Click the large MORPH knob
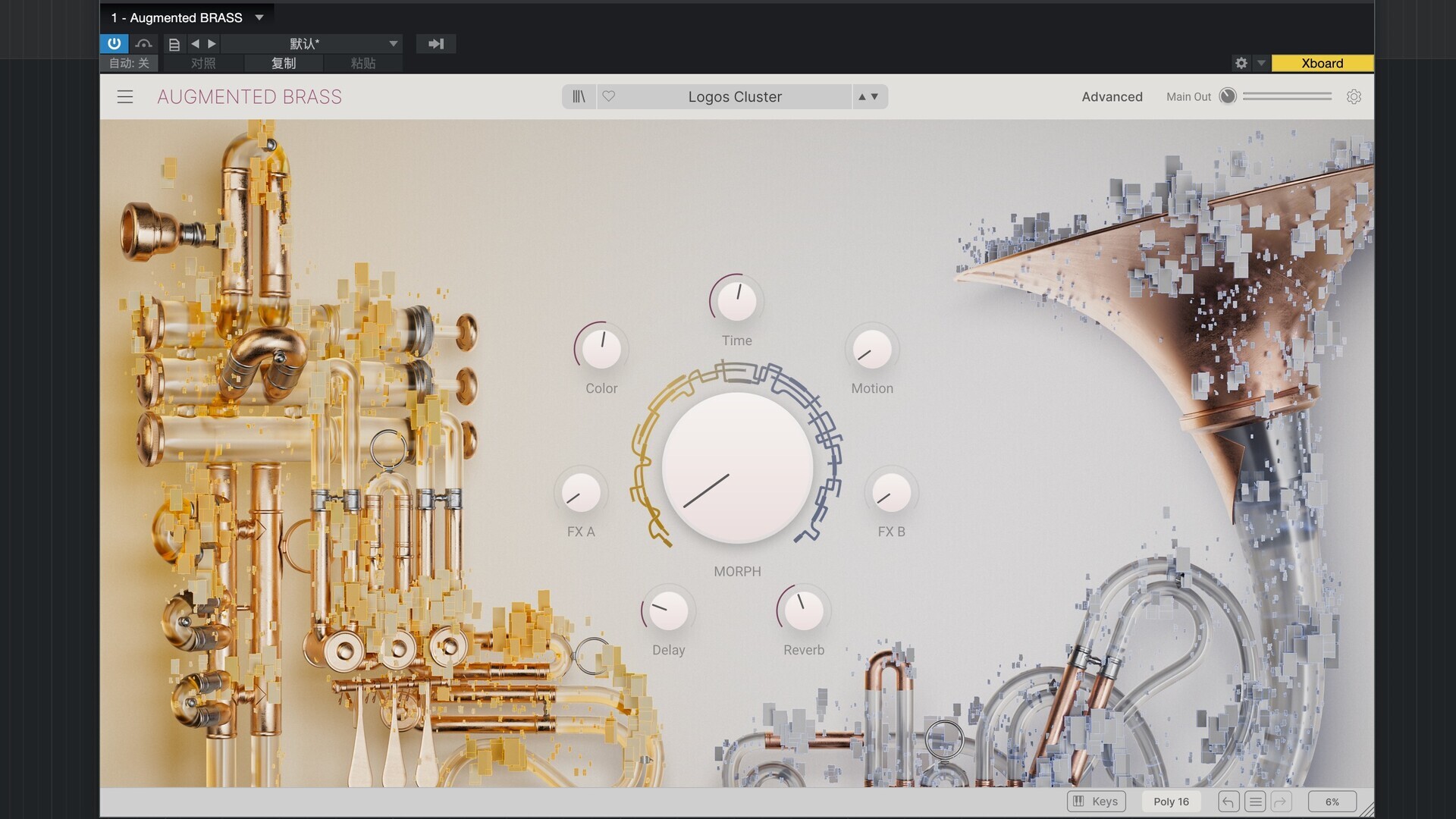The width and height of the screenshot is (1456, 819). [x=737, y=466]
